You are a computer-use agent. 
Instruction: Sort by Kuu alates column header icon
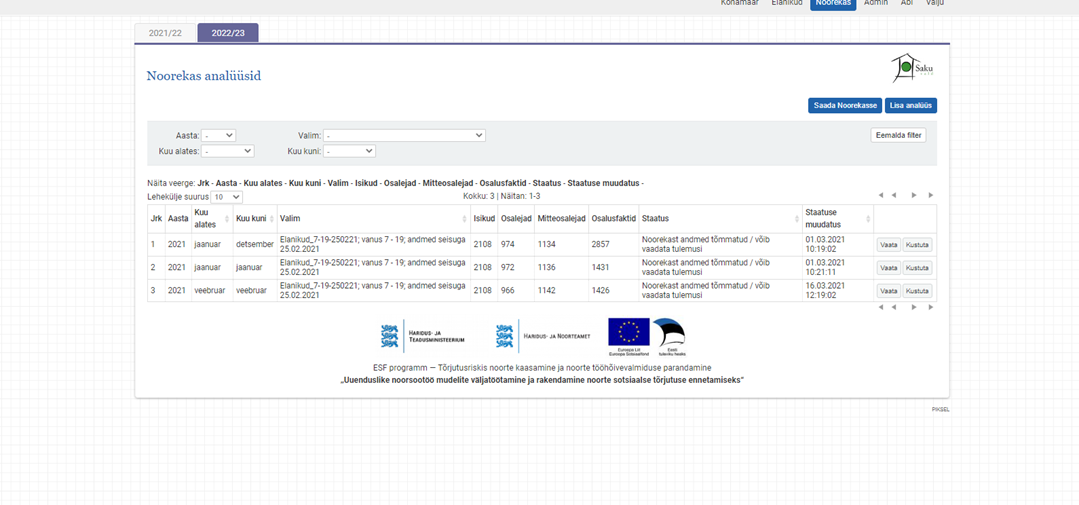pos(227,219)
